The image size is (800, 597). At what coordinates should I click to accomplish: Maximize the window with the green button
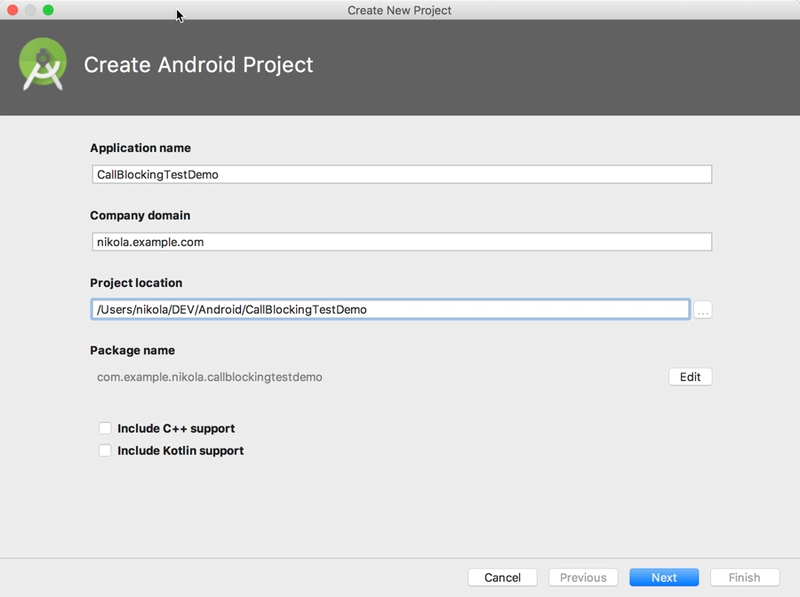click(48, 10)
